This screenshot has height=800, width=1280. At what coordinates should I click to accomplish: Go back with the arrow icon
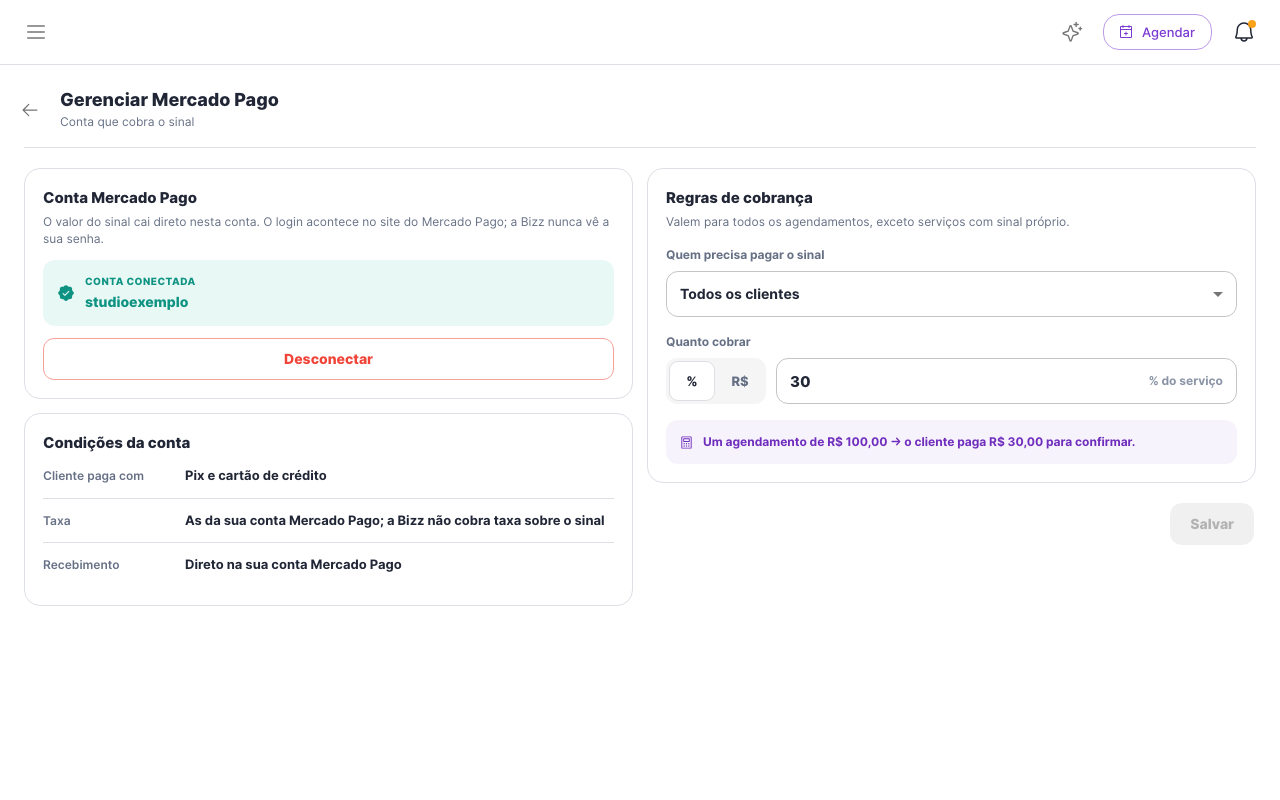30,110
